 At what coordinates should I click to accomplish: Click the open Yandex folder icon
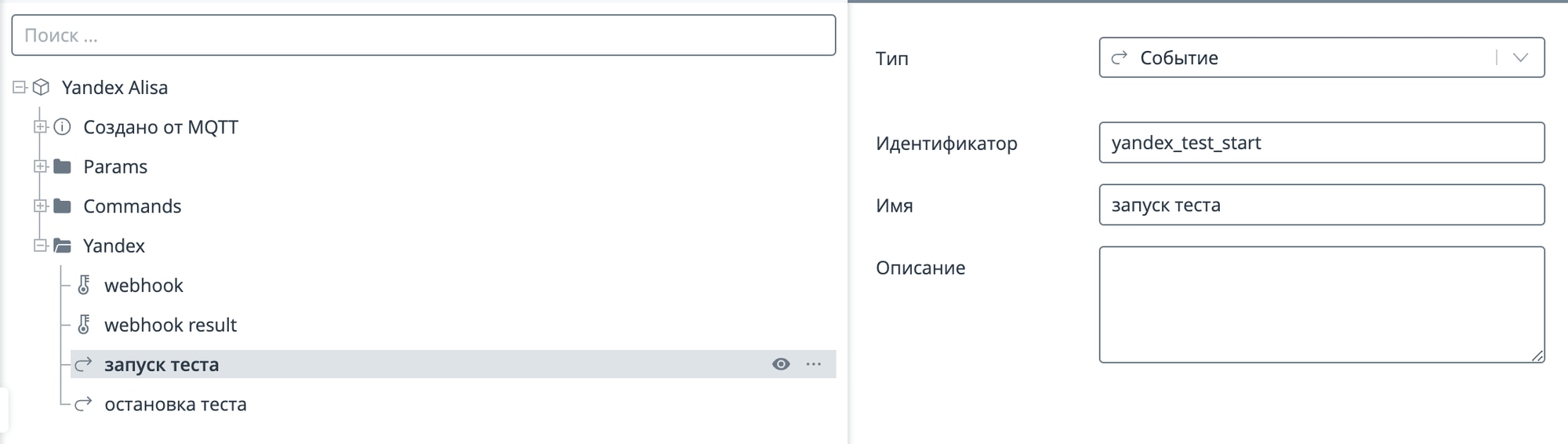pyautogui.click(x=62, y=246)
